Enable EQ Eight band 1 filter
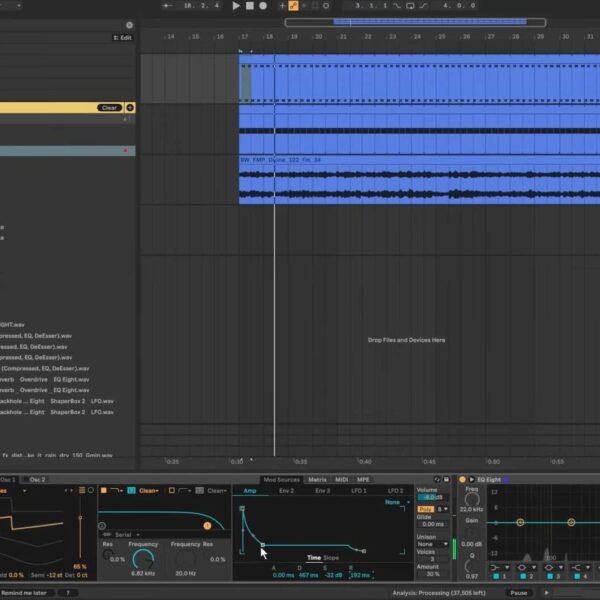 pyautogui.click(x=494, y=577)
